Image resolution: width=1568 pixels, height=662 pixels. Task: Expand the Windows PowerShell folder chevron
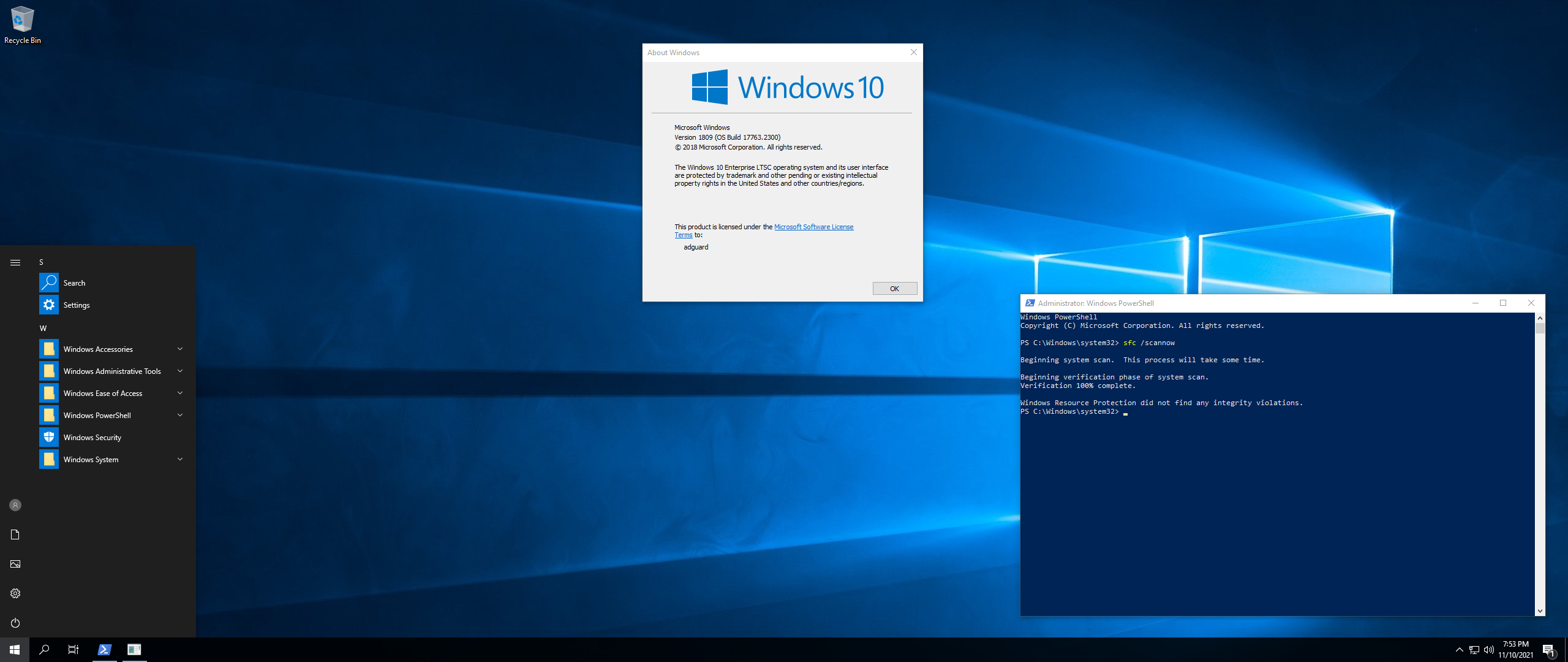click(180, 415)
